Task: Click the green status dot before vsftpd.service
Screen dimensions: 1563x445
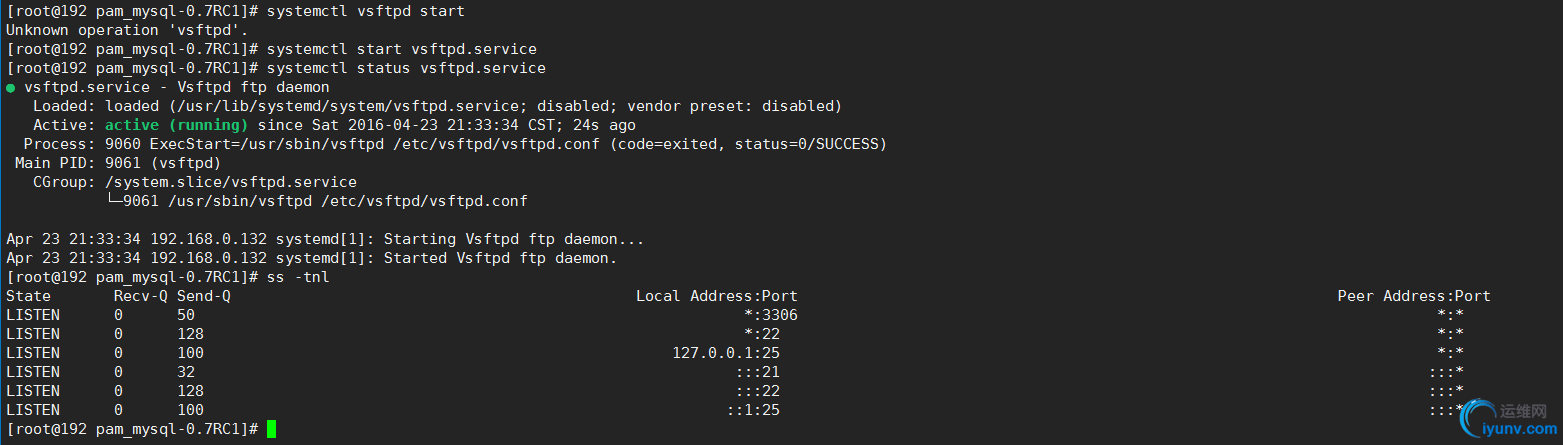Action: (10, 88)
